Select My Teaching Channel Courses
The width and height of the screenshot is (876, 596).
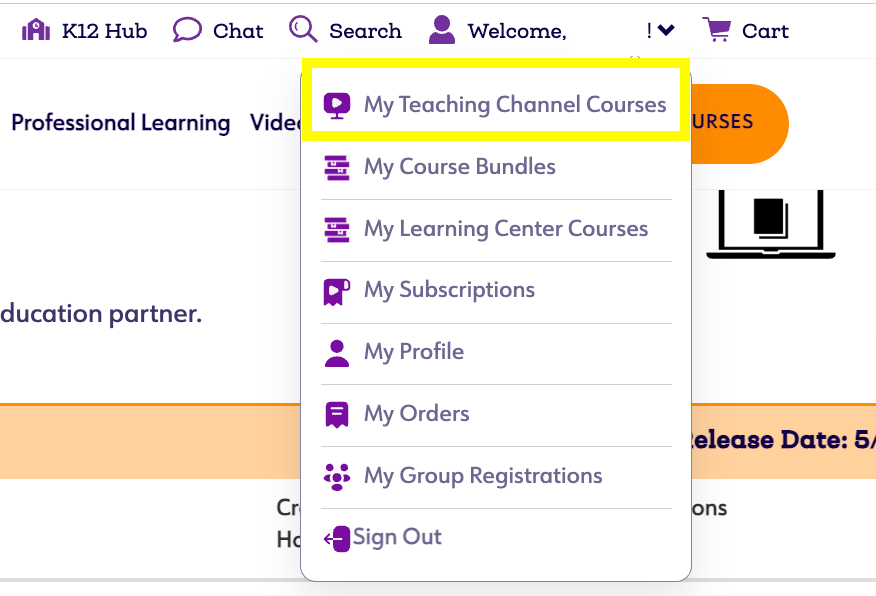click(x=514, y=105)
